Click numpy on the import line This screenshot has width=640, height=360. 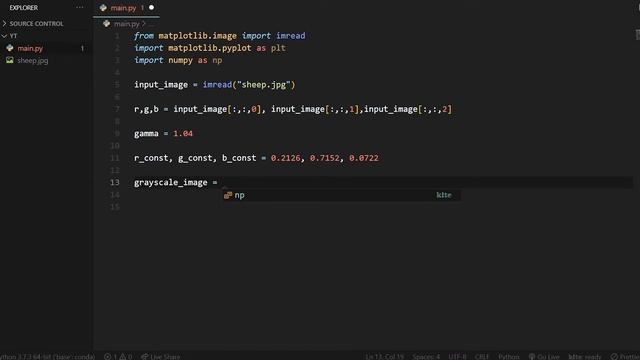(x=180, y=60)
